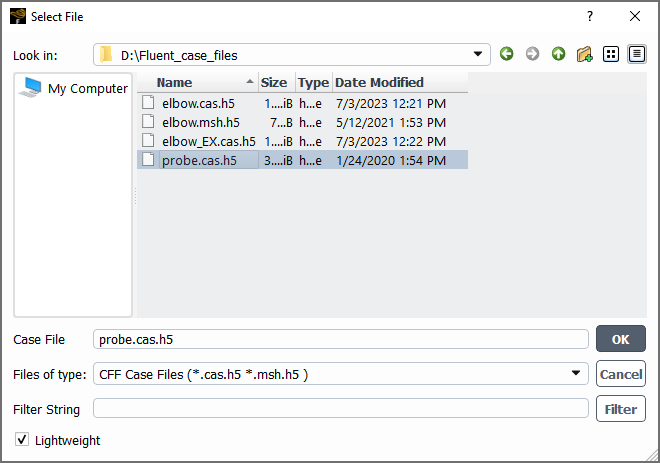Switch to List view mode
This screenshot has width=660, height=463.
click(611, 54)
